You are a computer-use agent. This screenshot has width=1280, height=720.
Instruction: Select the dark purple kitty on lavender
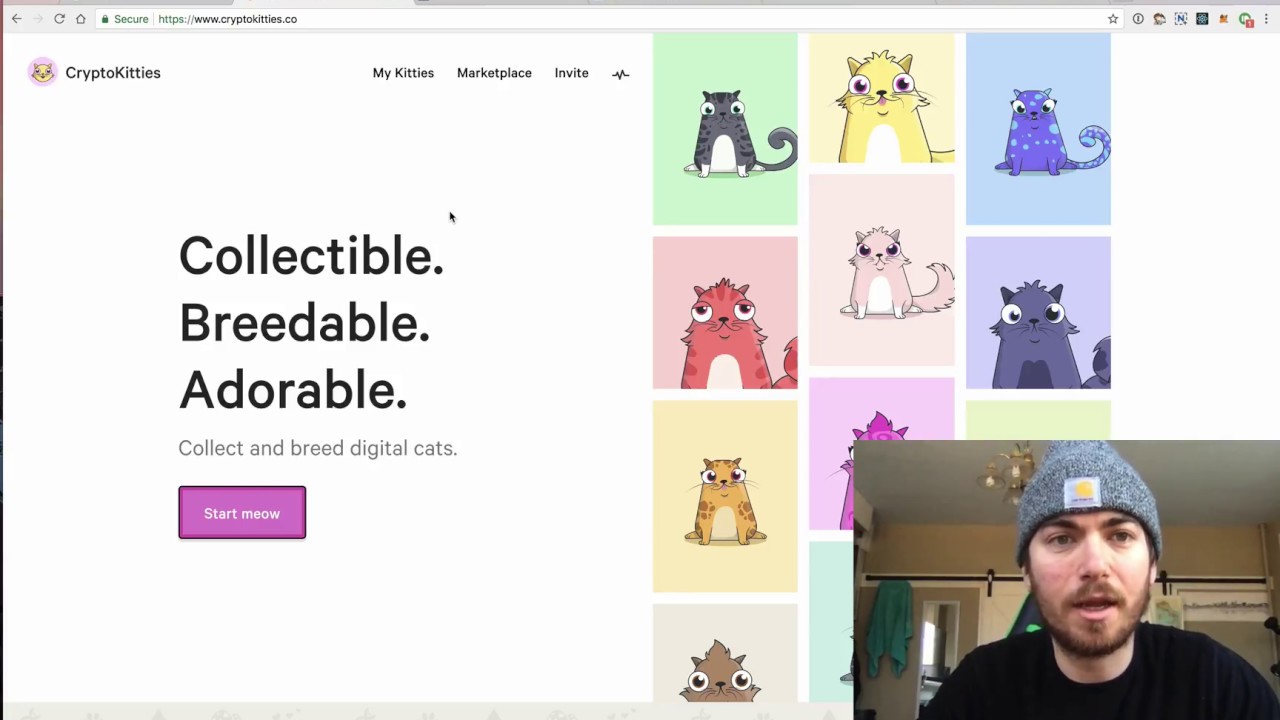(1038, 312)
